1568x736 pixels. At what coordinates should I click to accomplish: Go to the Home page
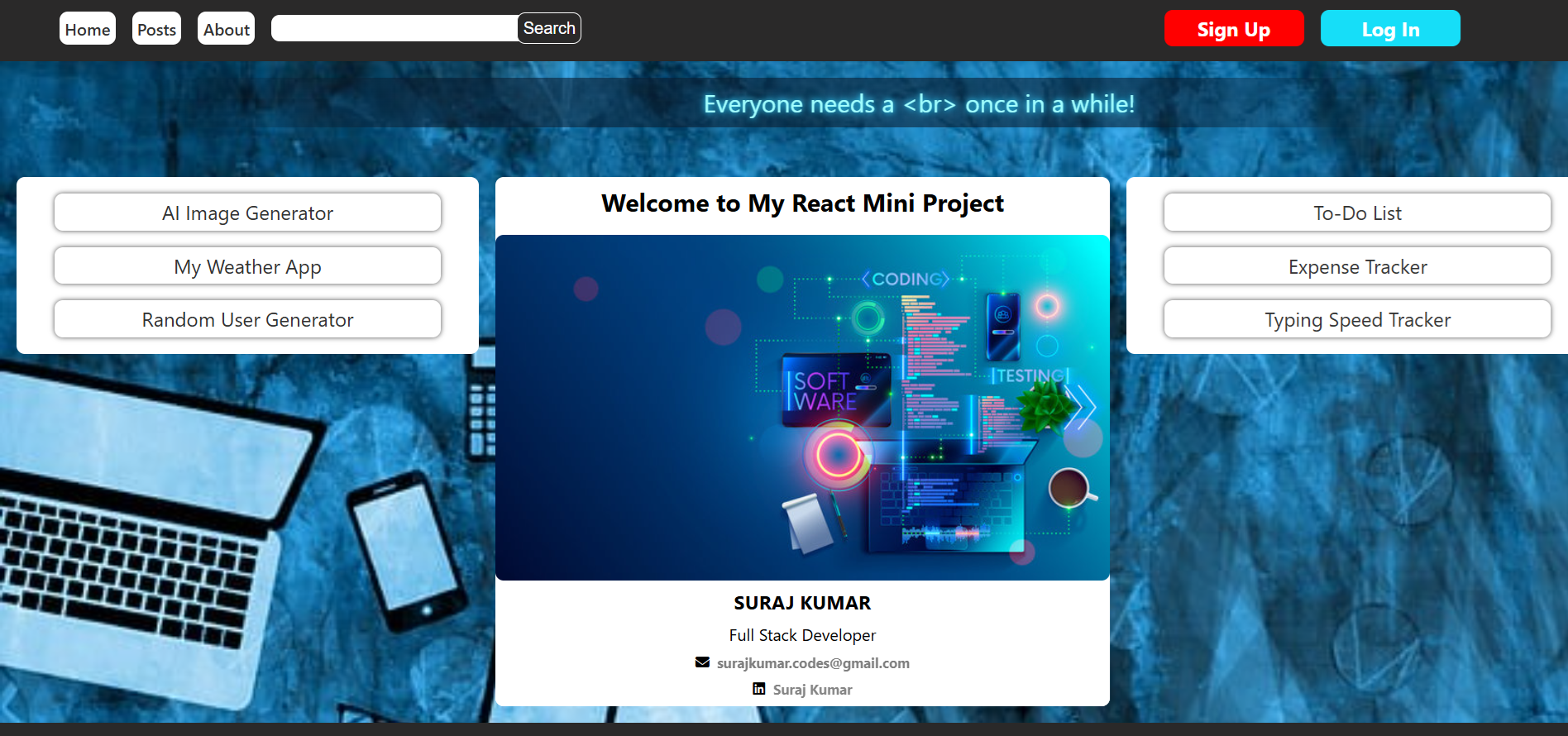coord(88,29)
